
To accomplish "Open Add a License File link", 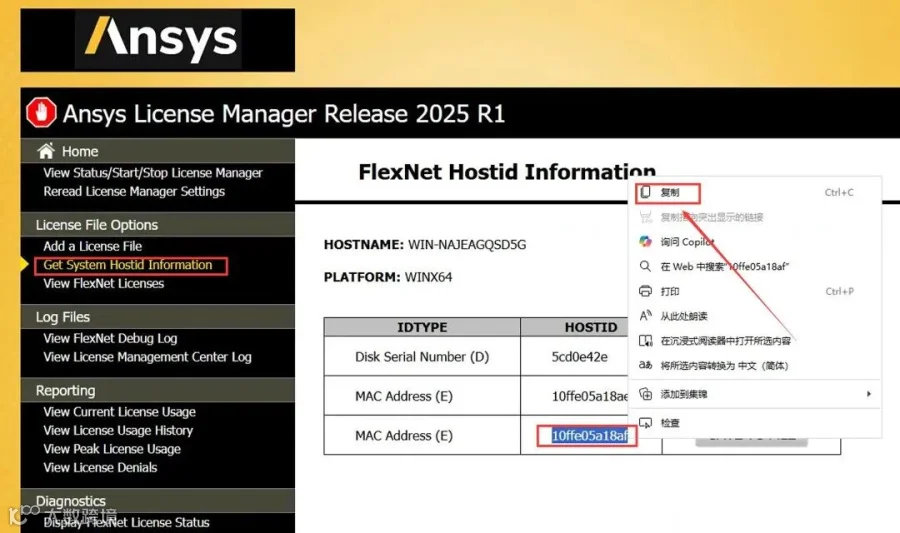I will [x=92, y=246].
